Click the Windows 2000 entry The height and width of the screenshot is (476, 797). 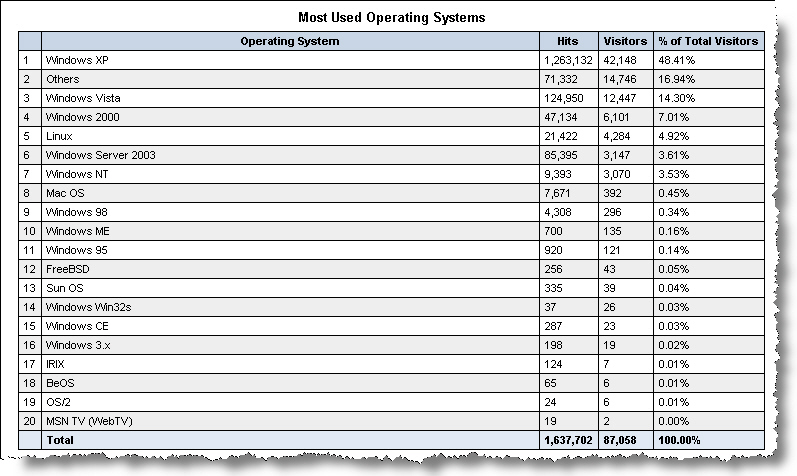80,117
